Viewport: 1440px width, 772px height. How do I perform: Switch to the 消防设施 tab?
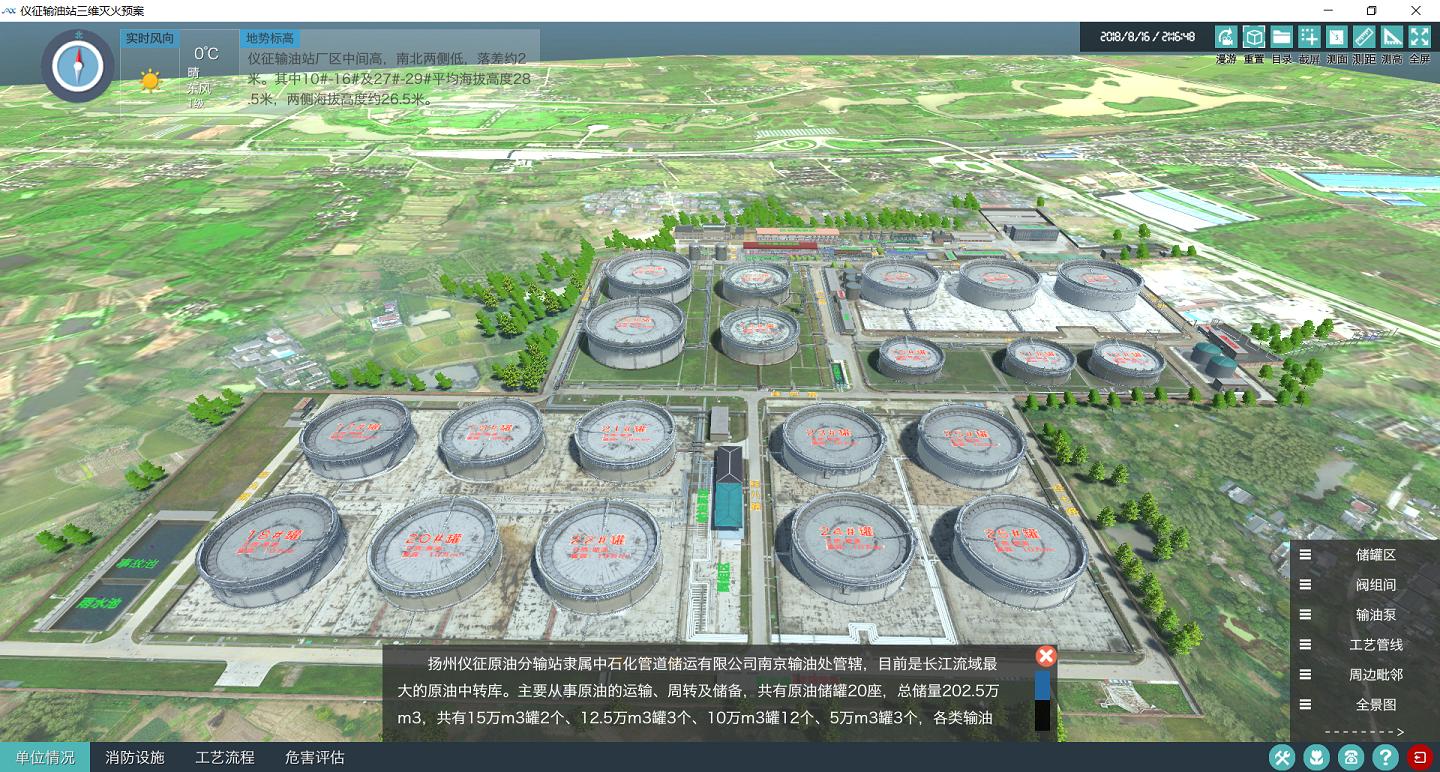tap(135, 757)
